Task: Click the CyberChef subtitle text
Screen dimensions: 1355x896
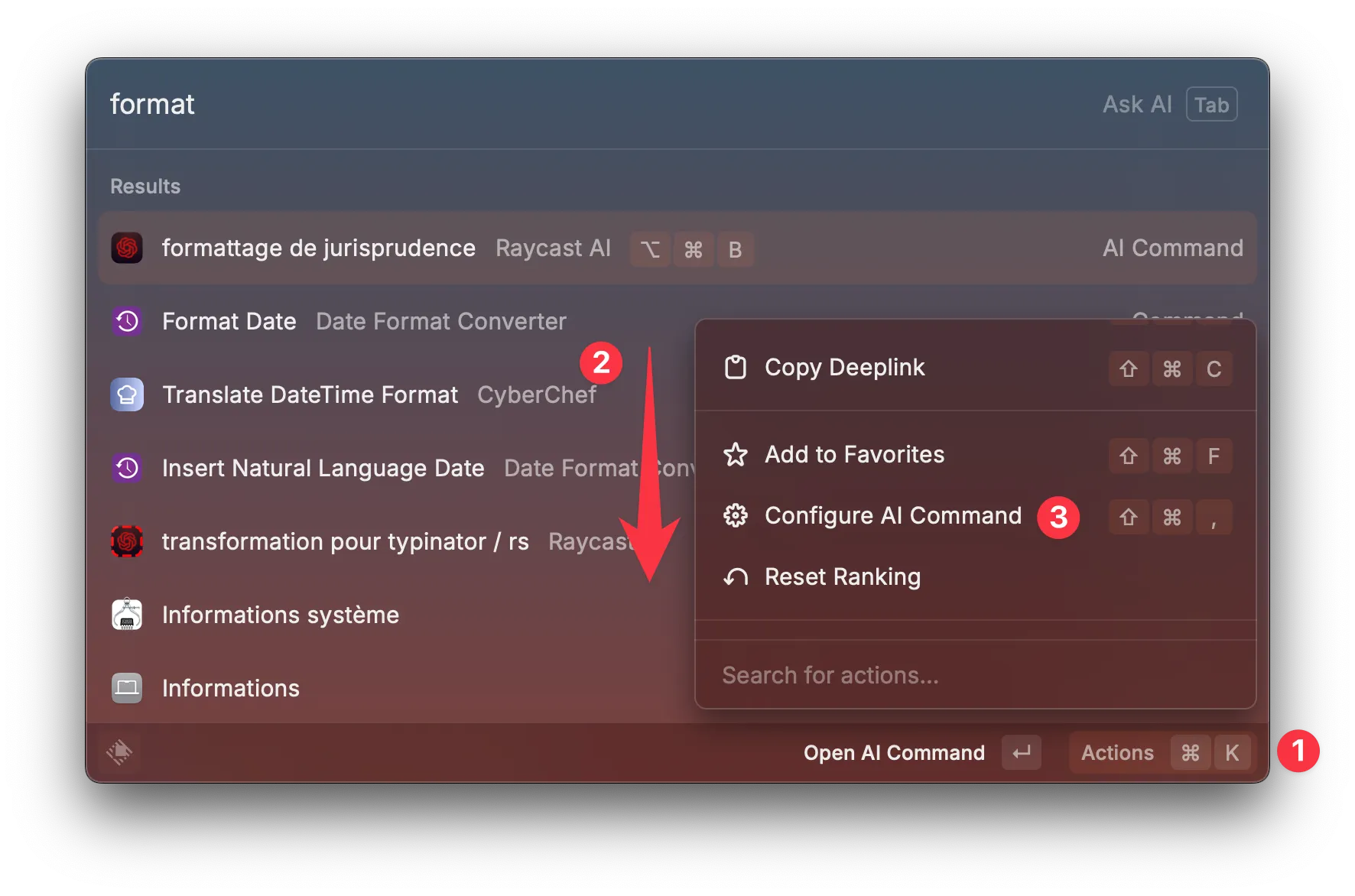Action: point(537,394)
